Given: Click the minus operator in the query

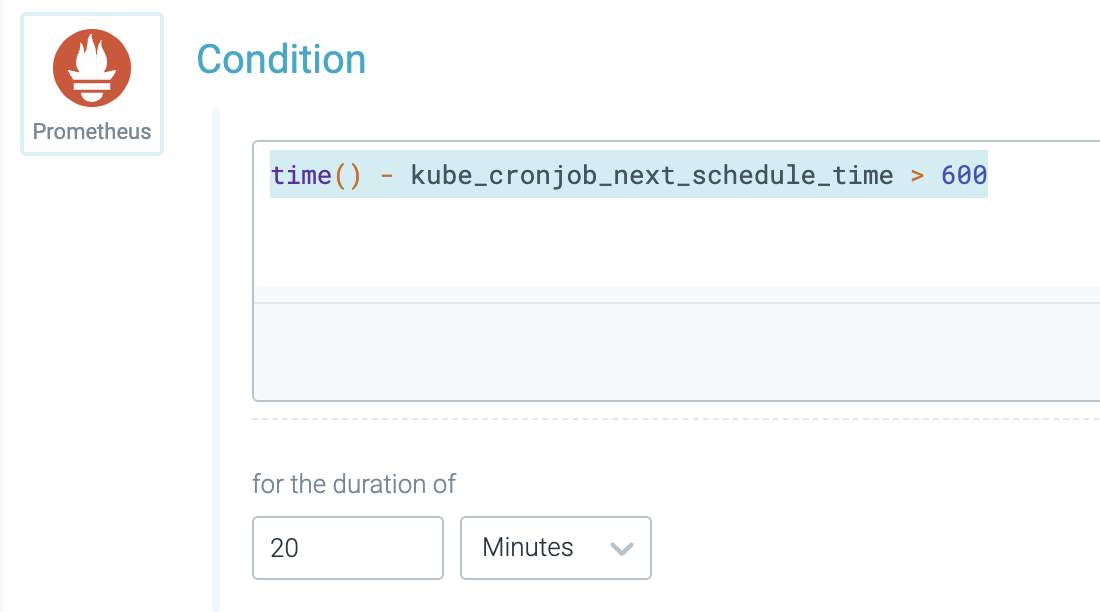Looking at the screenshot, I should click(x=386, y=176).
